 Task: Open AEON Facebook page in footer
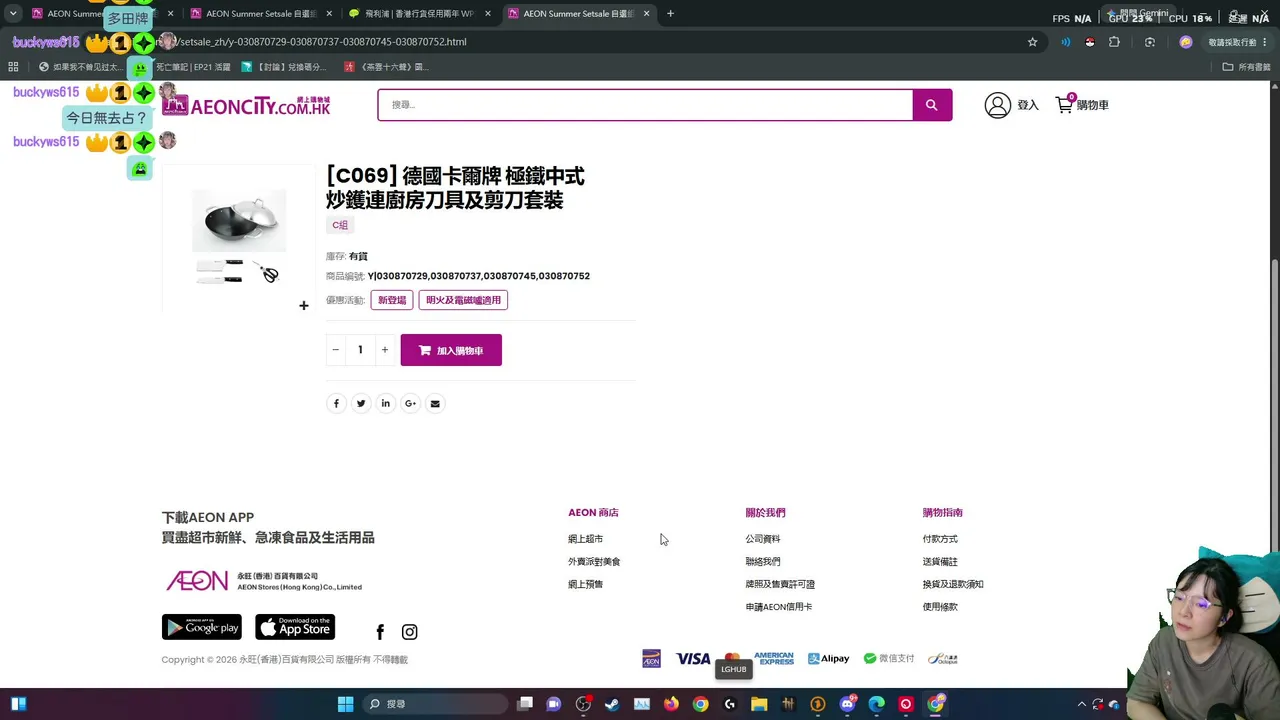pos(380,632)
